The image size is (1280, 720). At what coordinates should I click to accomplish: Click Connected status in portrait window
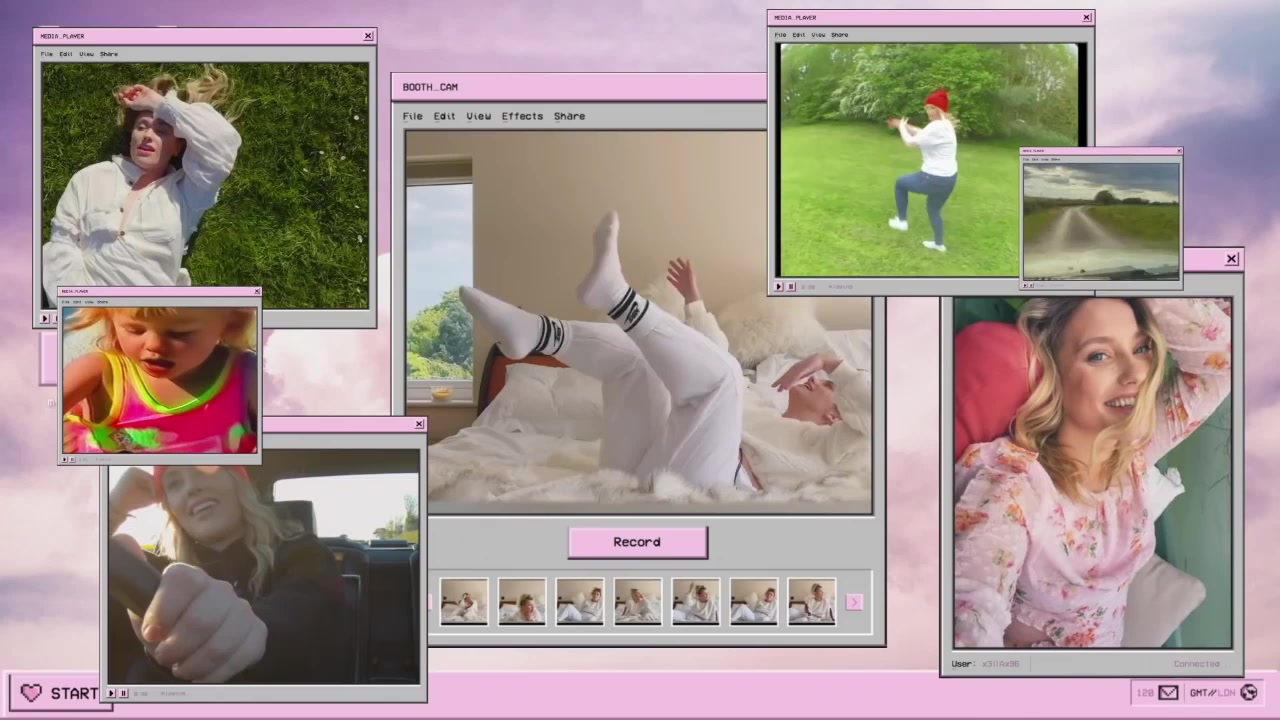pyautogui.click(x=1197, y=664)
